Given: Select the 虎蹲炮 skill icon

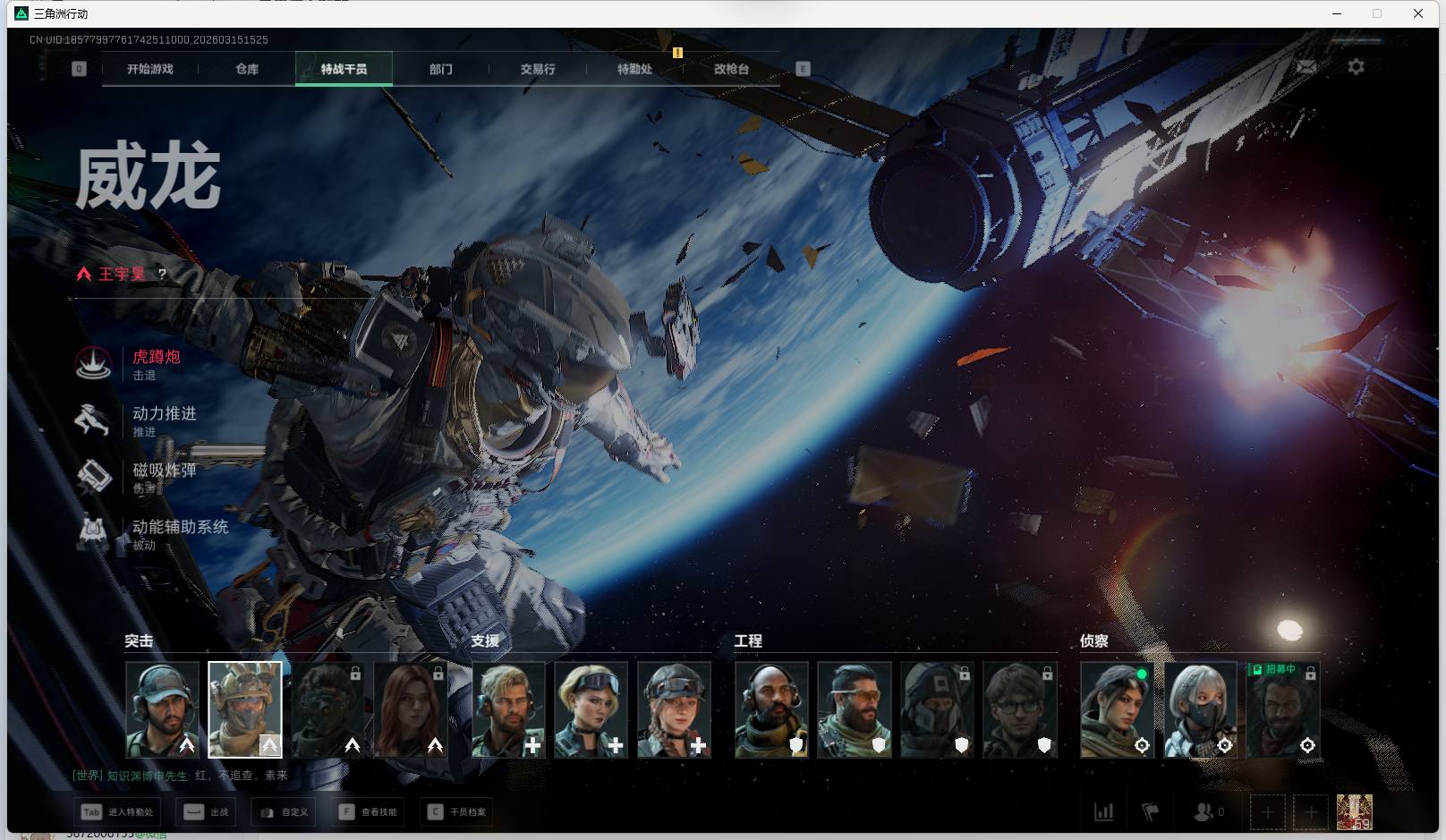Looking at the screenshot, I should [x=94, y=363].
